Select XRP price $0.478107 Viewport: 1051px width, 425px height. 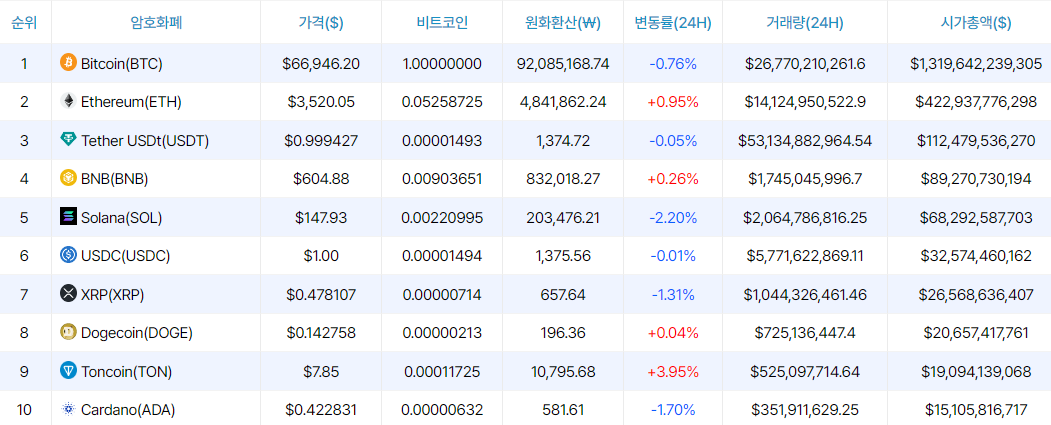point(321,294)
